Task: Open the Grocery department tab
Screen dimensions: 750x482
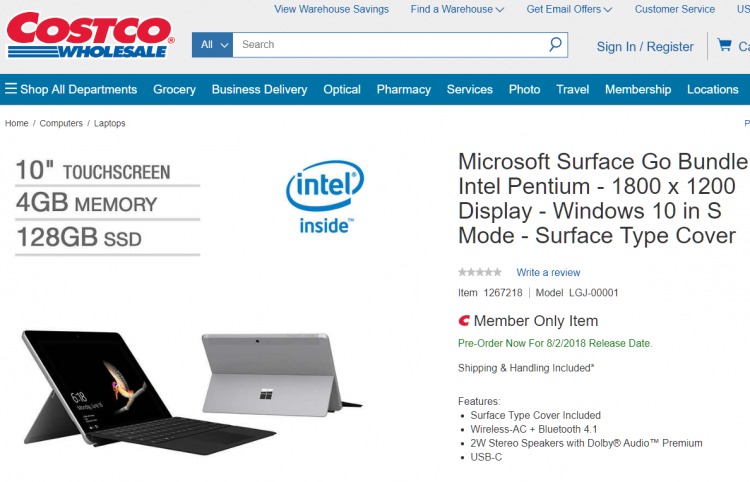Action: point(174,89)
